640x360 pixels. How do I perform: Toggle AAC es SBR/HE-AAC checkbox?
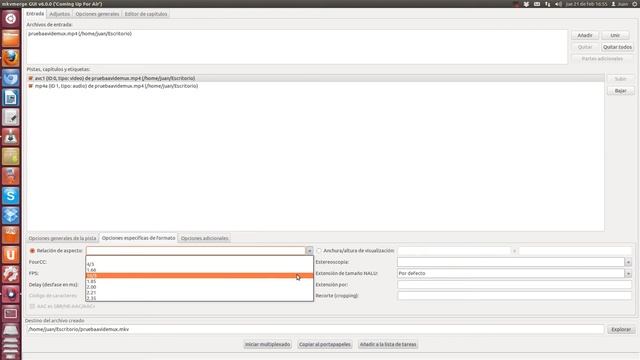[32, 306]
